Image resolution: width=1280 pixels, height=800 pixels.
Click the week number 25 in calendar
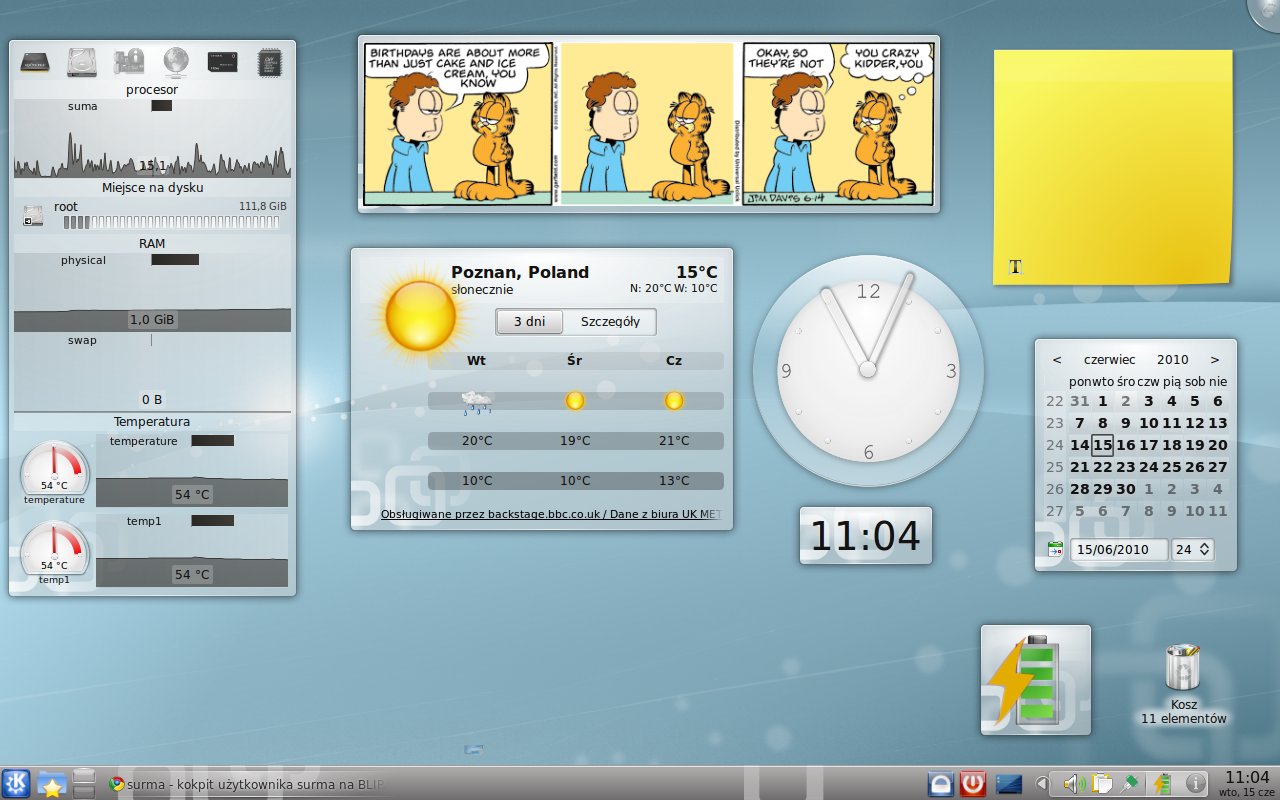1055,467
